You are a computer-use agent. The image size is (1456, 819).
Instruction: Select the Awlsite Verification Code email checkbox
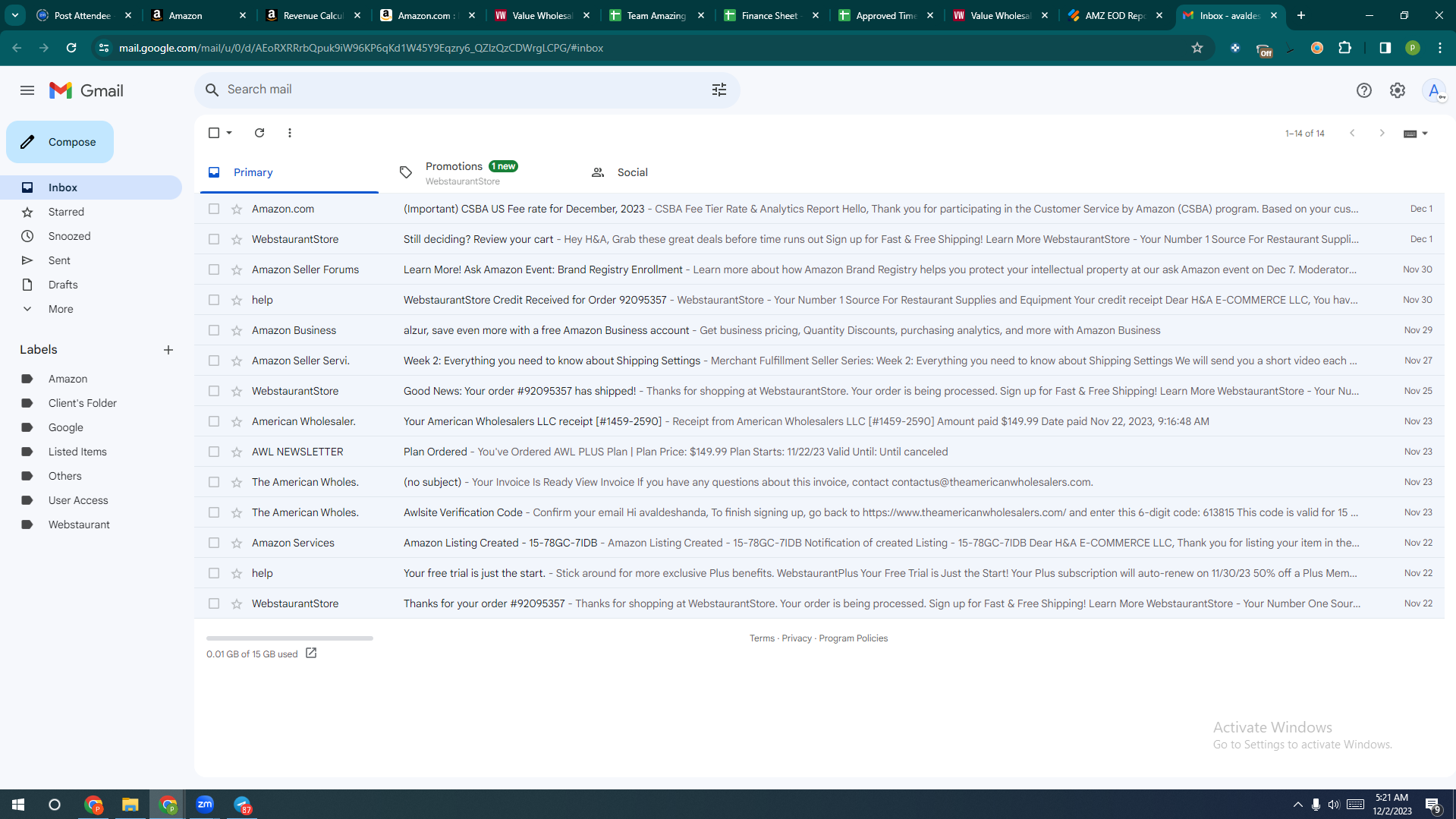click(x=214, y=512)
